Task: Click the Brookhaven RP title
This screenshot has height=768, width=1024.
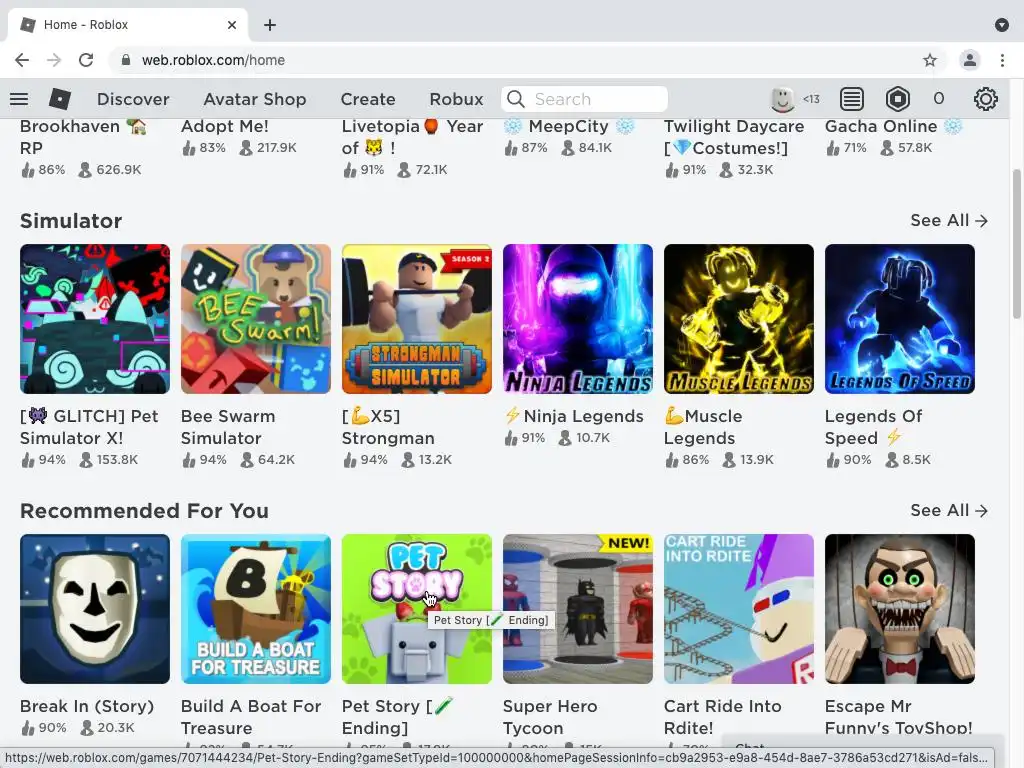Action: pyautogui.click(x=83, y=137)
